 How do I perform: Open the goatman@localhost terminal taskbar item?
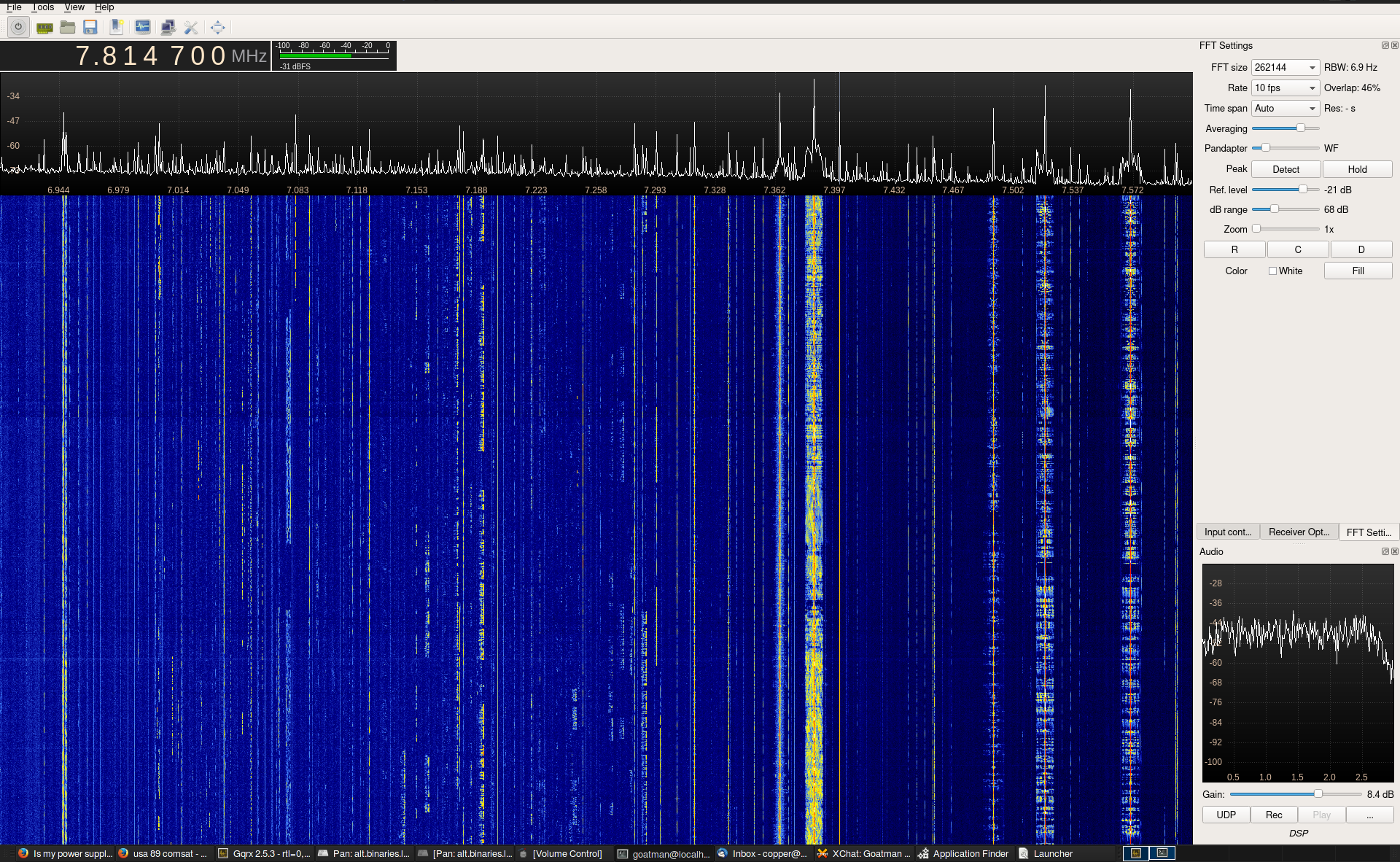664,853
